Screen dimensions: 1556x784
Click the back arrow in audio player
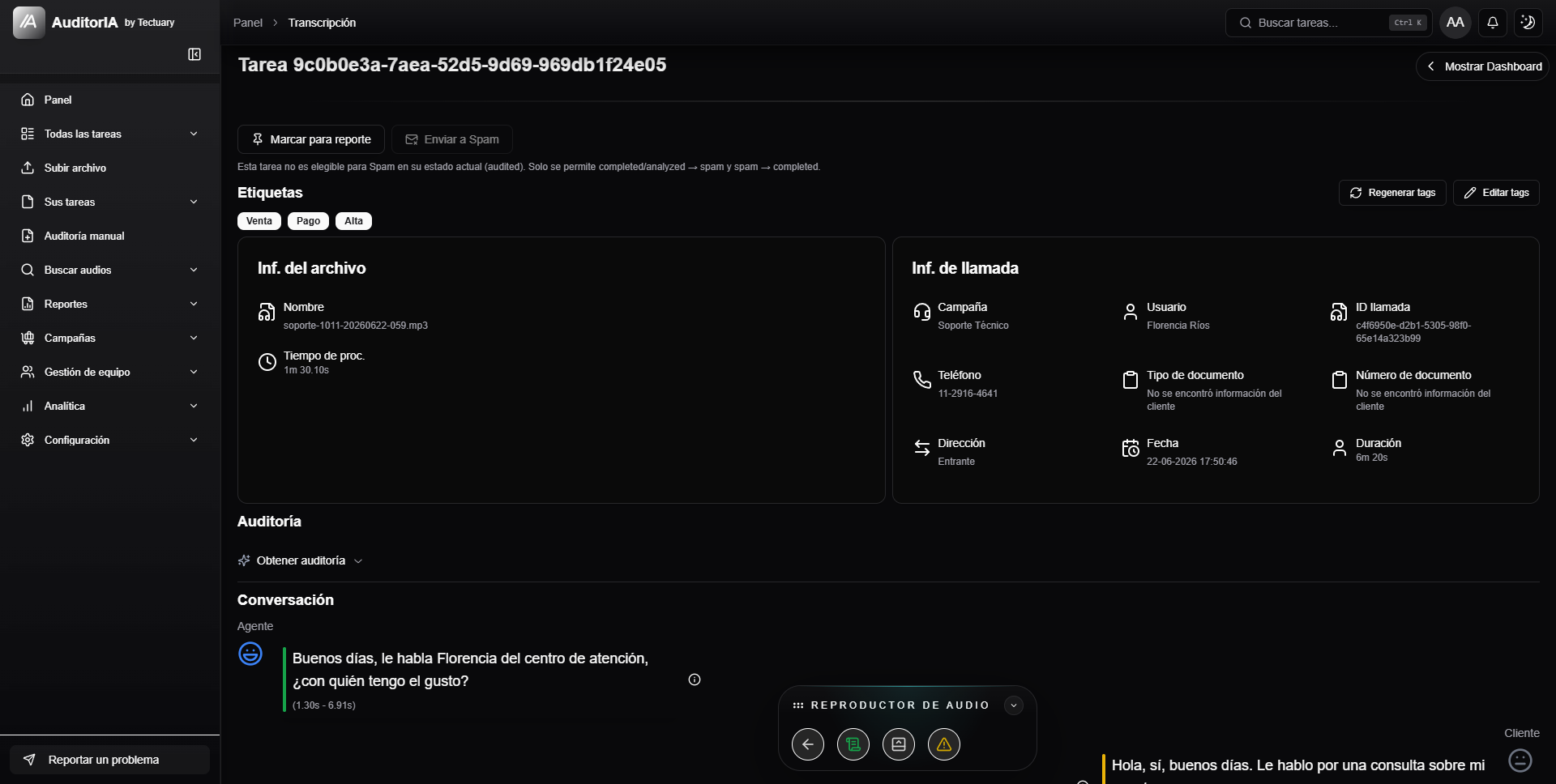pyautogui.click(x=808, y=744)
